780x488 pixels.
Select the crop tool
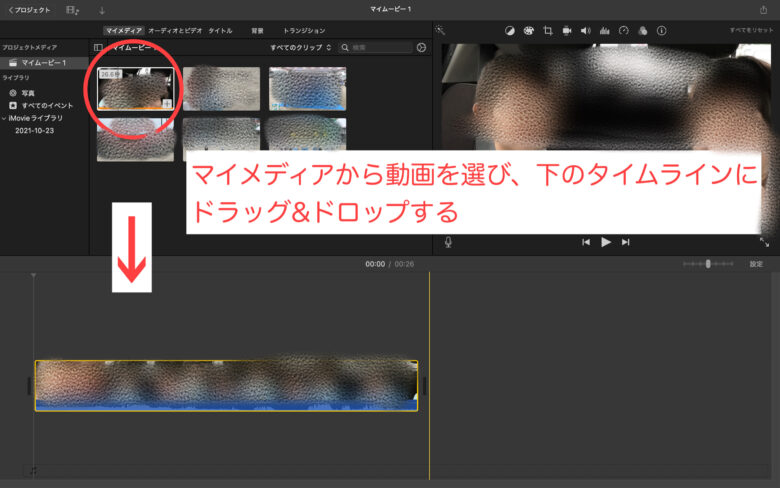coord(547,31)
